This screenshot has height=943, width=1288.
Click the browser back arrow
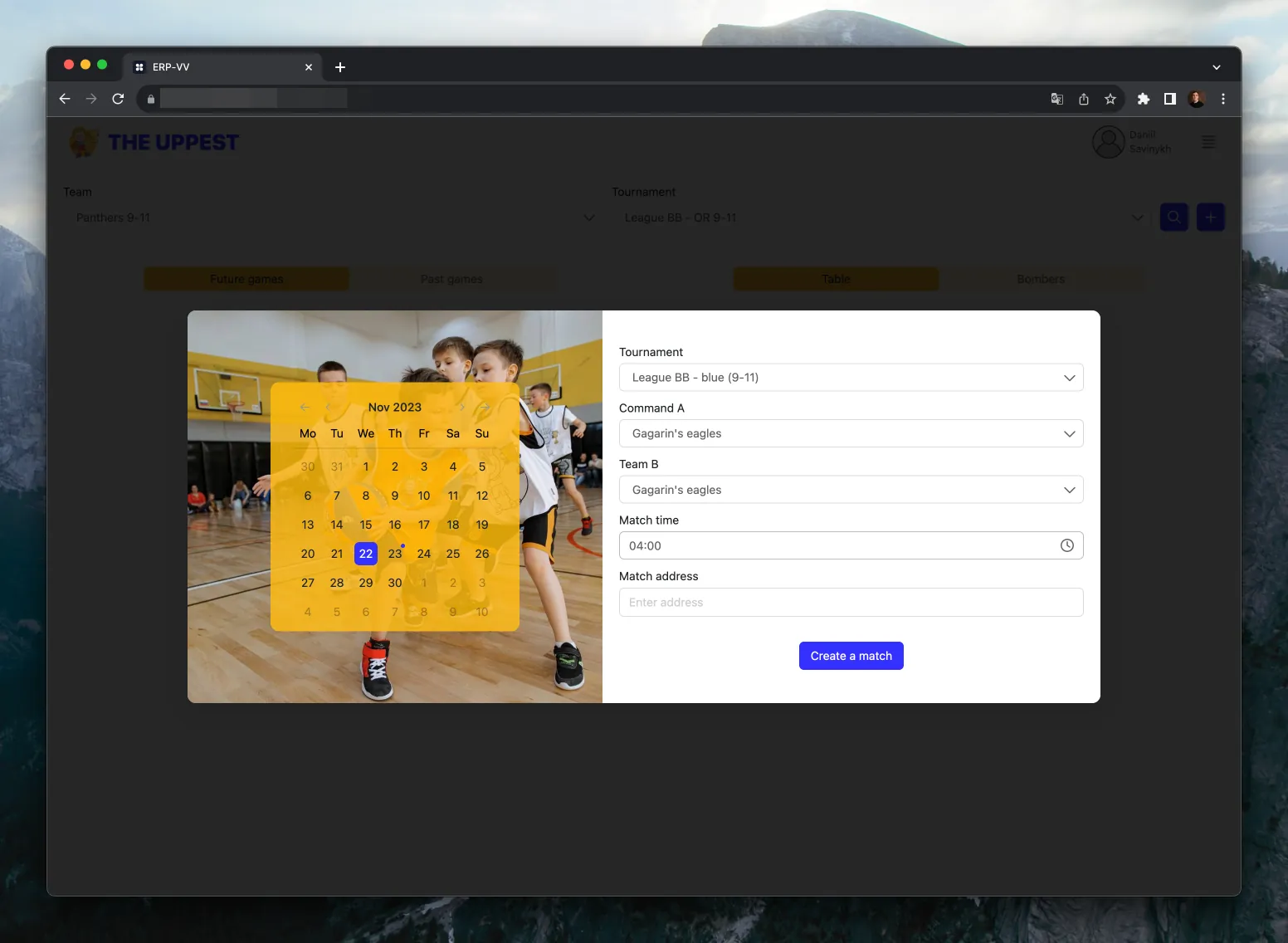pyautogui.click(x=64, y=98)
